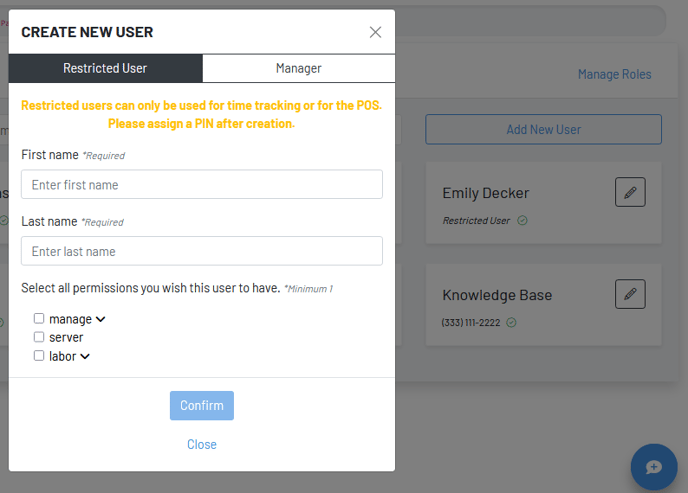This screenshot has height=493, width=688.
Task: Close the Create New User dialog with X
Action: [x=375, y=32]
